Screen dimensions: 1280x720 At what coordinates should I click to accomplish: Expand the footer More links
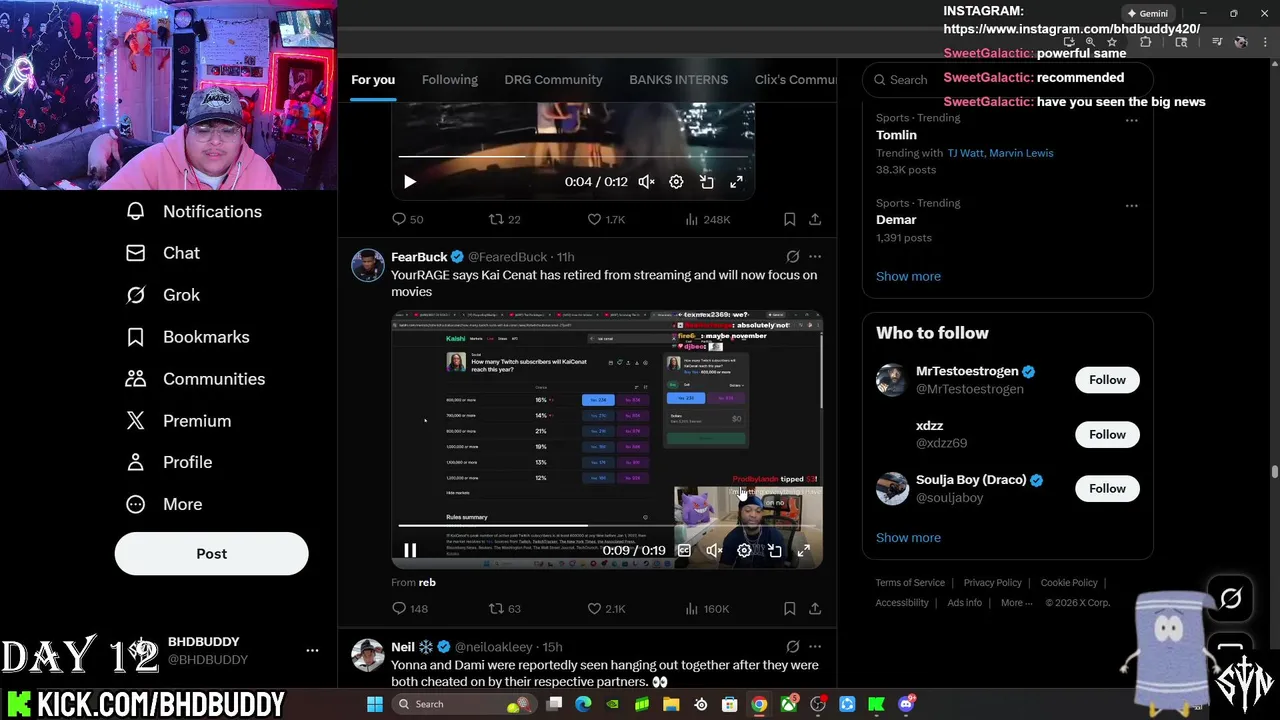(1017, 602)
